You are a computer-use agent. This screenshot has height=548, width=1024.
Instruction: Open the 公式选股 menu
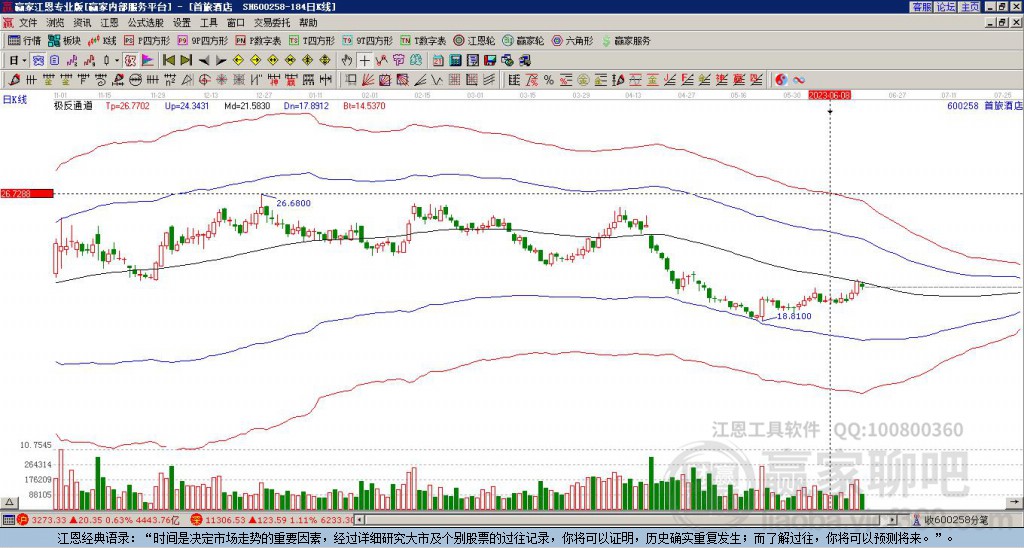click(146, 23)
